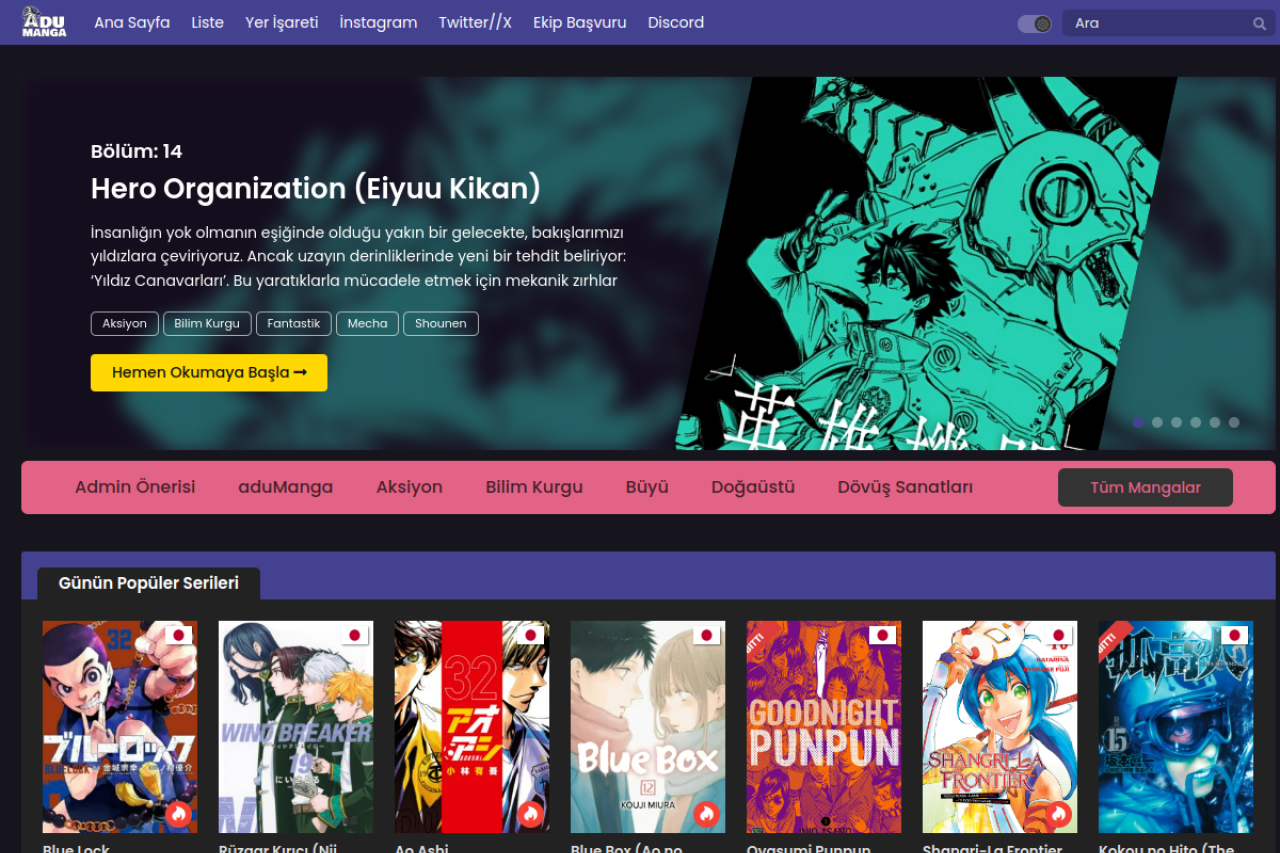The height and width of the screenshot is (853, 1280).
Task: Select the first carousel slide dot
Action: [x=1138, y=422]
